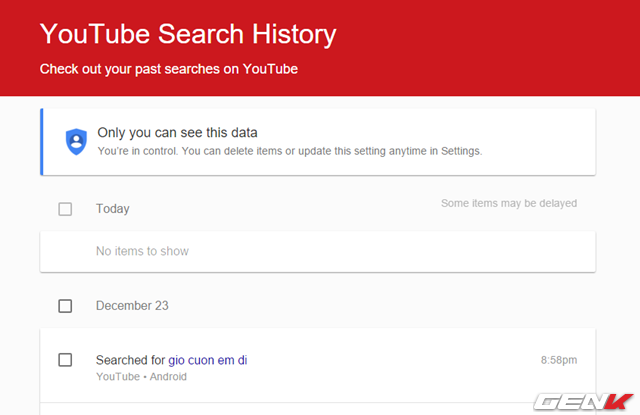Click 'Some items may be delayed' notice

pos(509,203)
